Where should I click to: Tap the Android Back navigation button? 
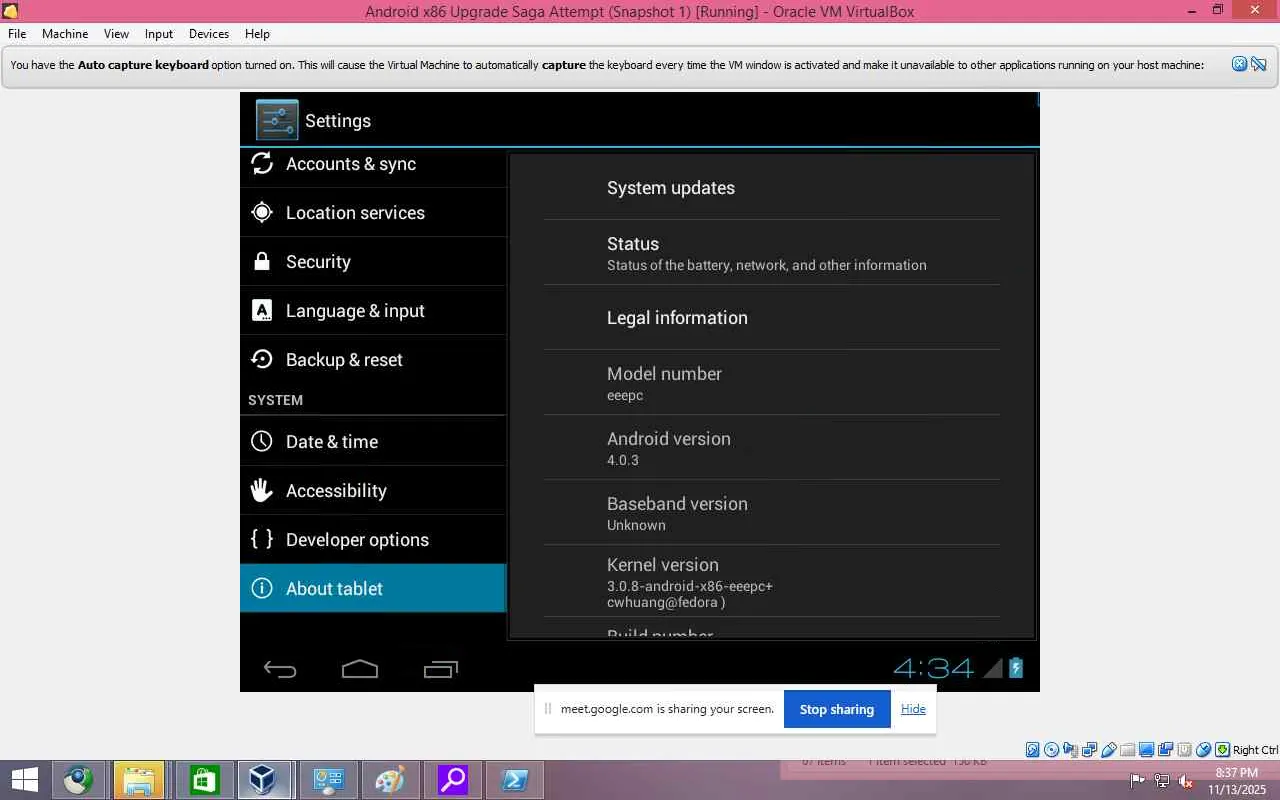click(x=280, y=669)
